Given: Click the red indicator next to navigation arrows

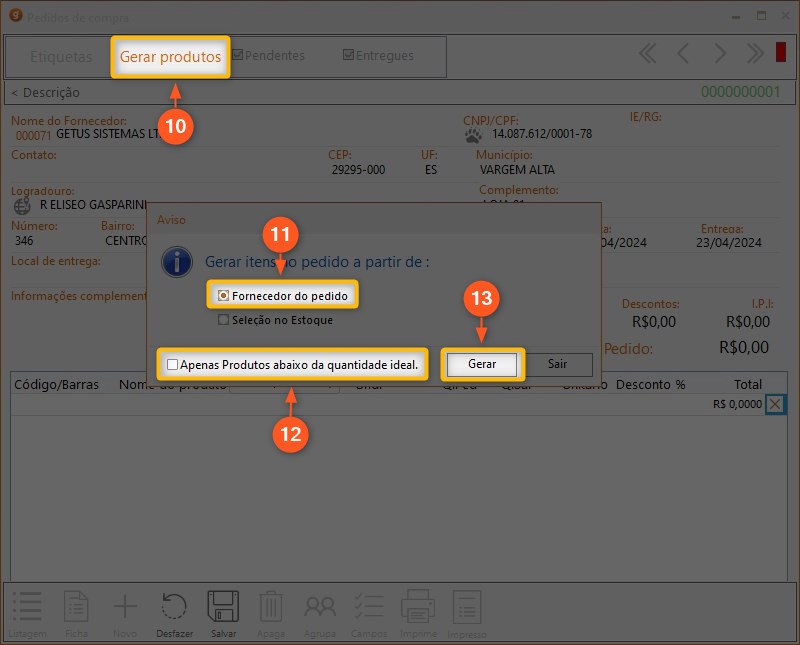Looking at the screenshot, I should point(781,53).
